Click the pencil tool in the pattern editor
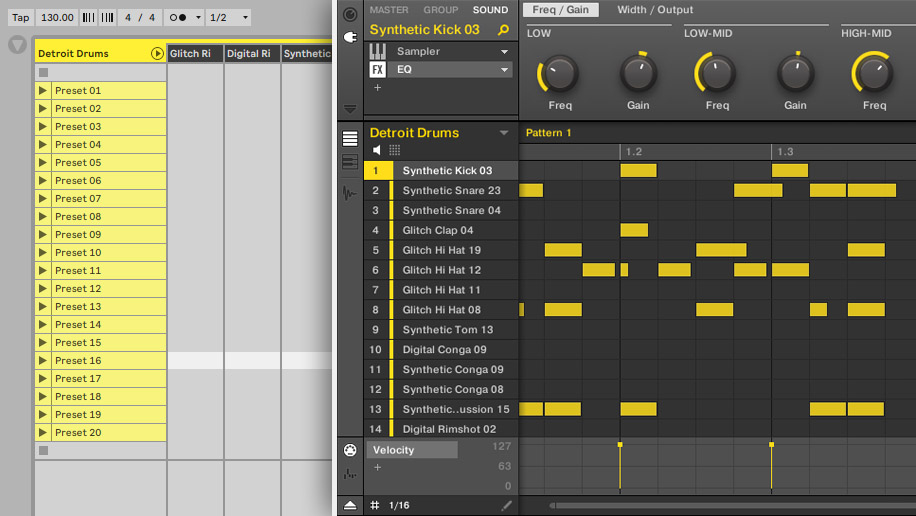The height and width of the screenshot is (516, 916). [507, 505]
